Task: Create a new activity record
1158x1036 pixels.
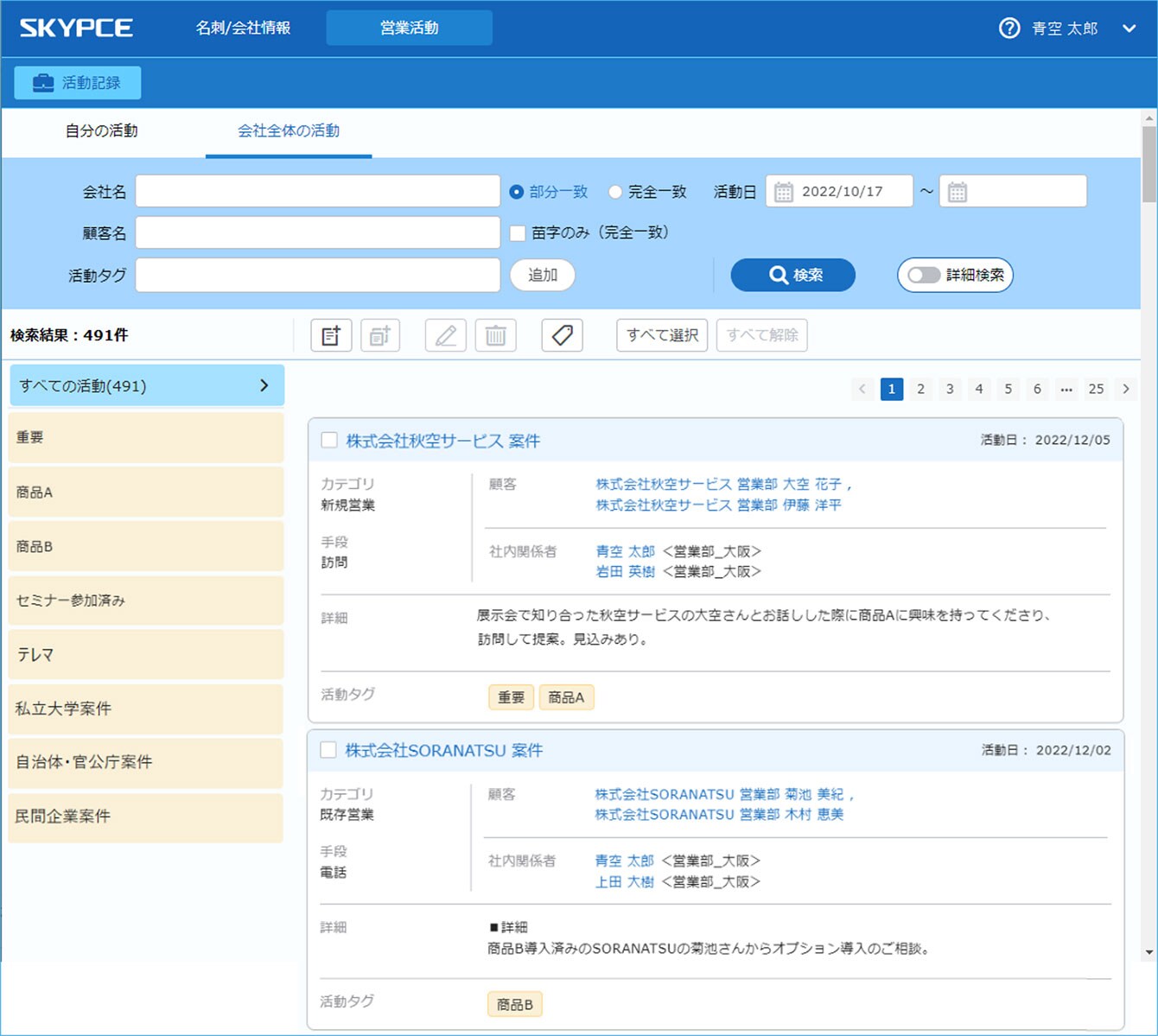Action: [x=330, y=335]
